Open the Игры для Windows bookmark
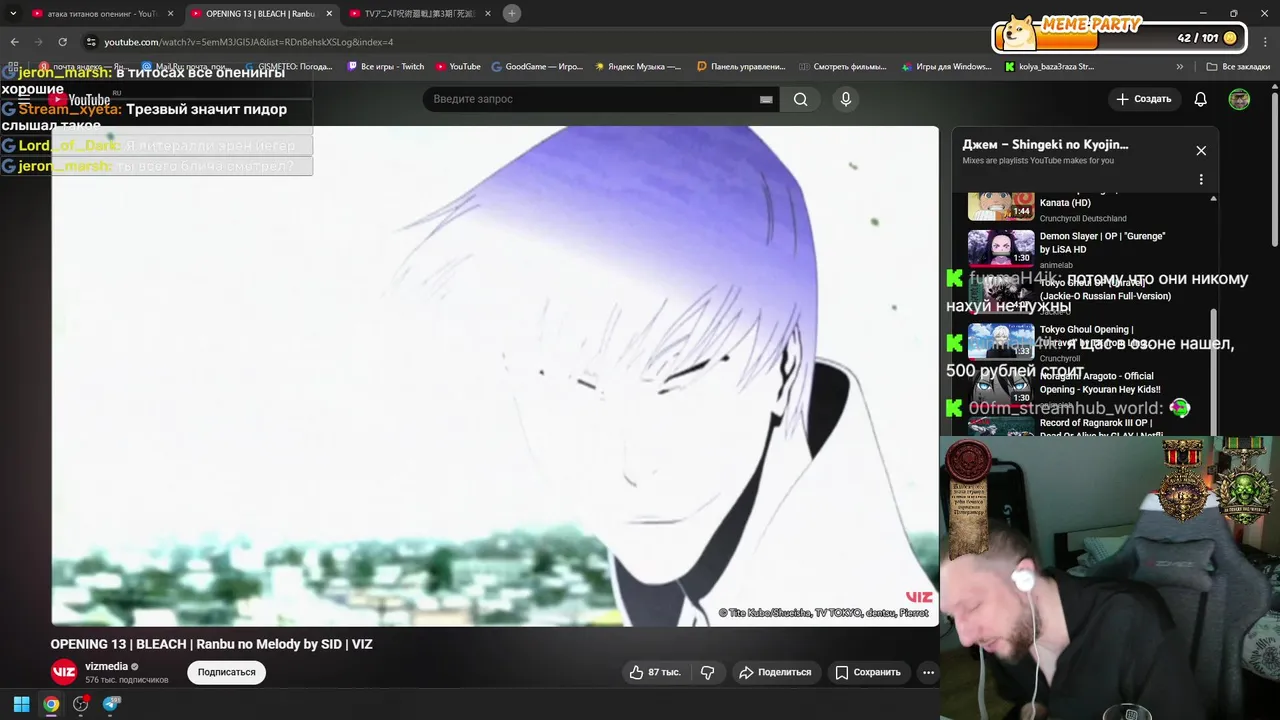 click(946, 67)
